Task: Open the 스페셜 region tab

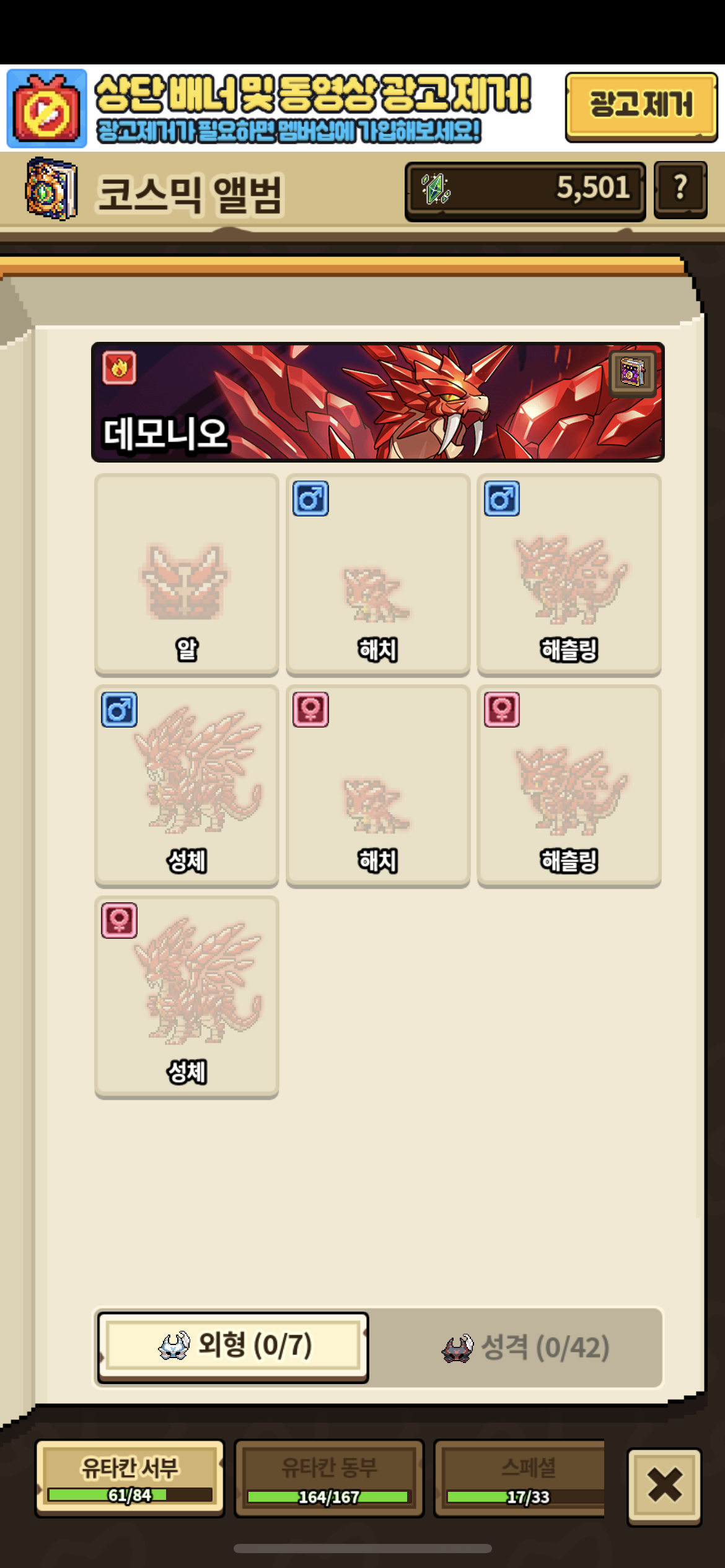Action: 519,1478
